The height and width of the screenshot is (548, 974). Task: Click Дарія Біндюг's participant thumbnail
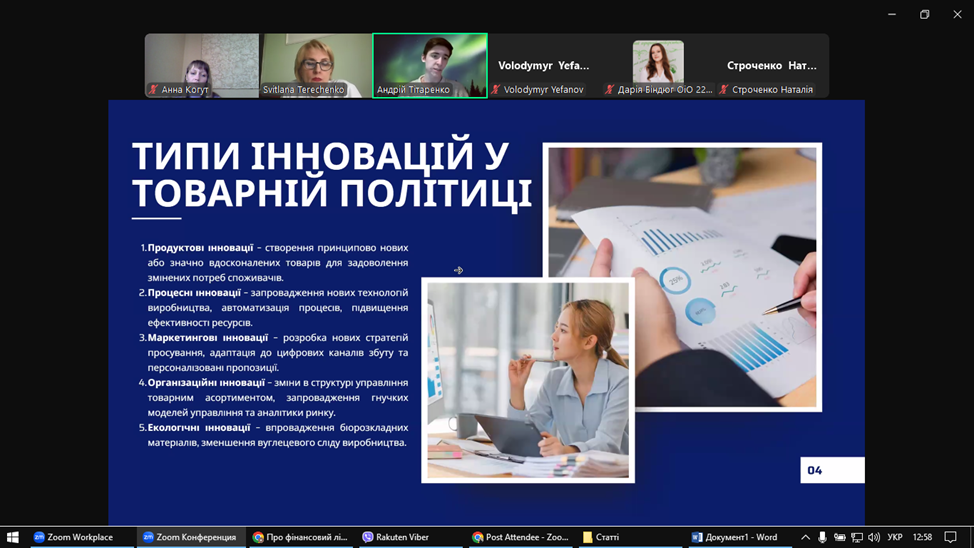pos(658,66)
